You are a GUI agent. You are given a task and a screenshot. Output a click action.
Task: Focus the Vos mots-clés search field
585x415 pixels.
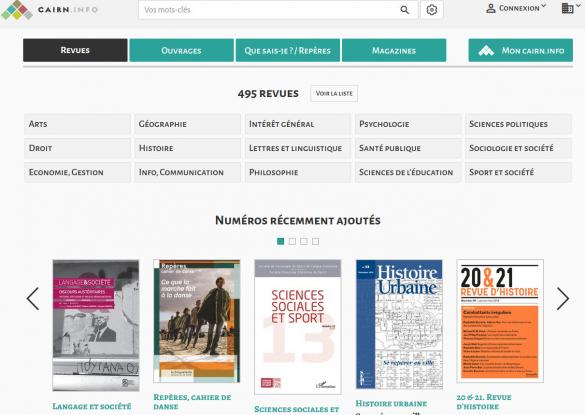tap(278, 10)
